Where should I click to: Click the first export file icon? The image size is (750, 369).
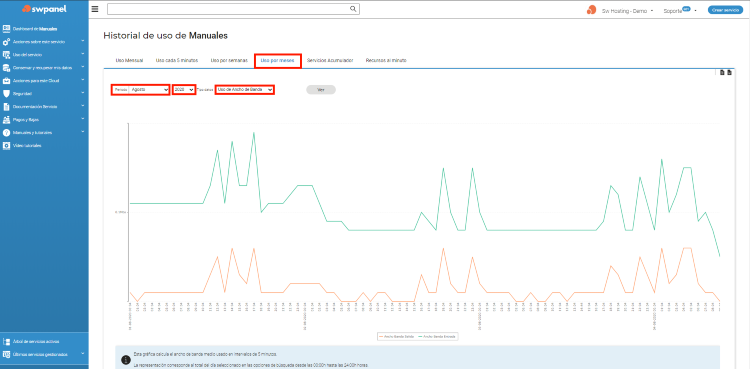coord(722,73)
